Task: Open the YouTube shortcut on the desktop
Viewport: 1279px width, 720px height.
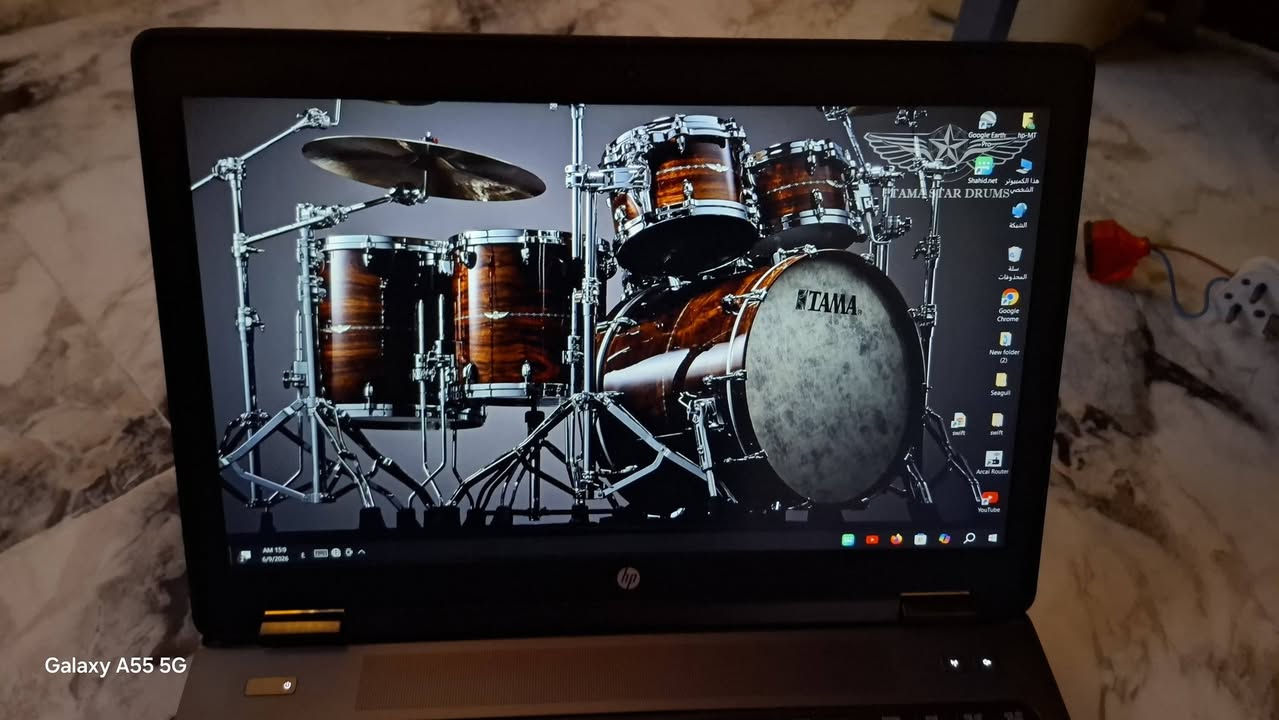Action: [988, 501]
